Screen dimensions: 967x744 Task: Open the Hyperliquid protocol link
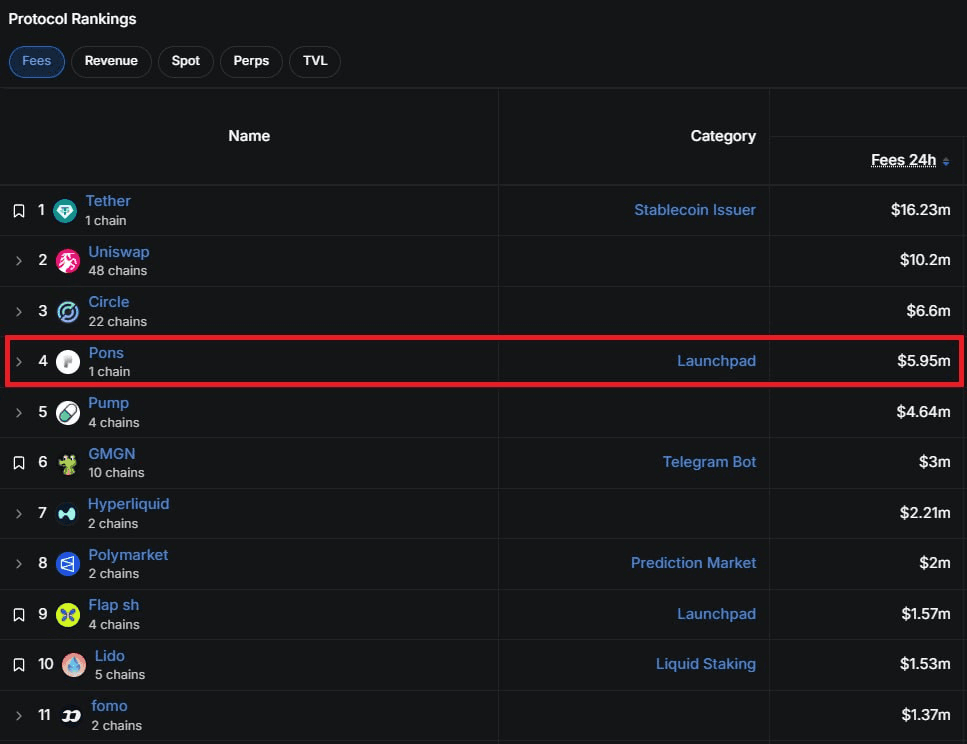click(128, 504)
